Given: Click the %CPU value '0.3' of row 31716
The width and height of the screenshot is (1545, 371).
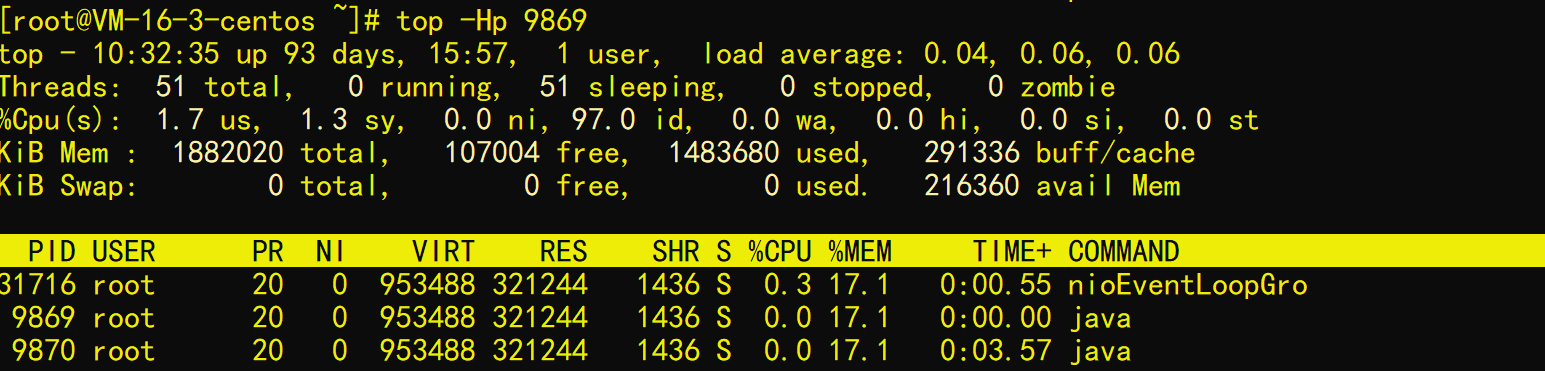Looking at the screenshot, I should coord(788,285).
